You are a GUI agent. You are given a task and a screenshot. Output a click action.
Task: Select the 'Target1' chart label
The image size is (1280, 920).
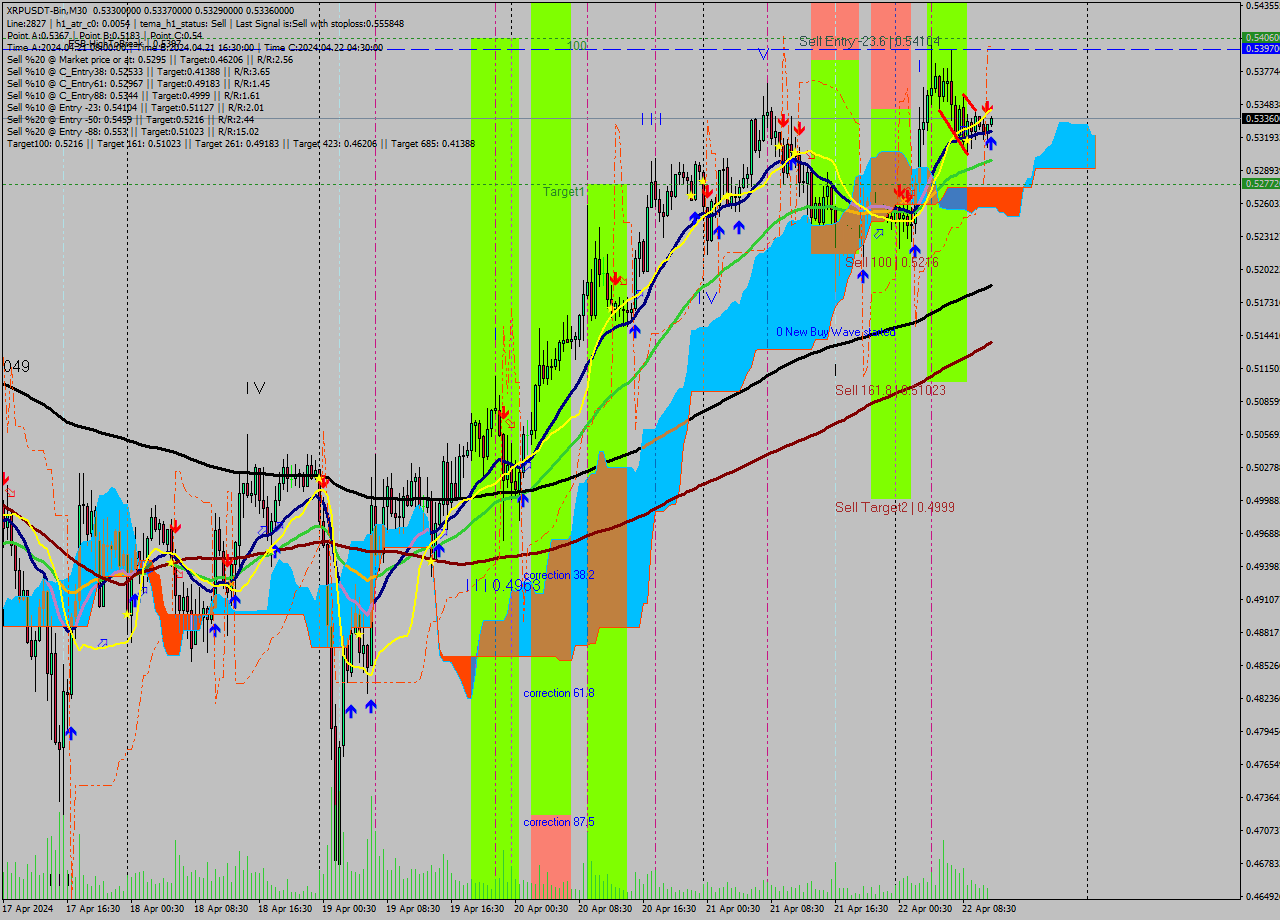pyautogui.click(x=565, y=190)
